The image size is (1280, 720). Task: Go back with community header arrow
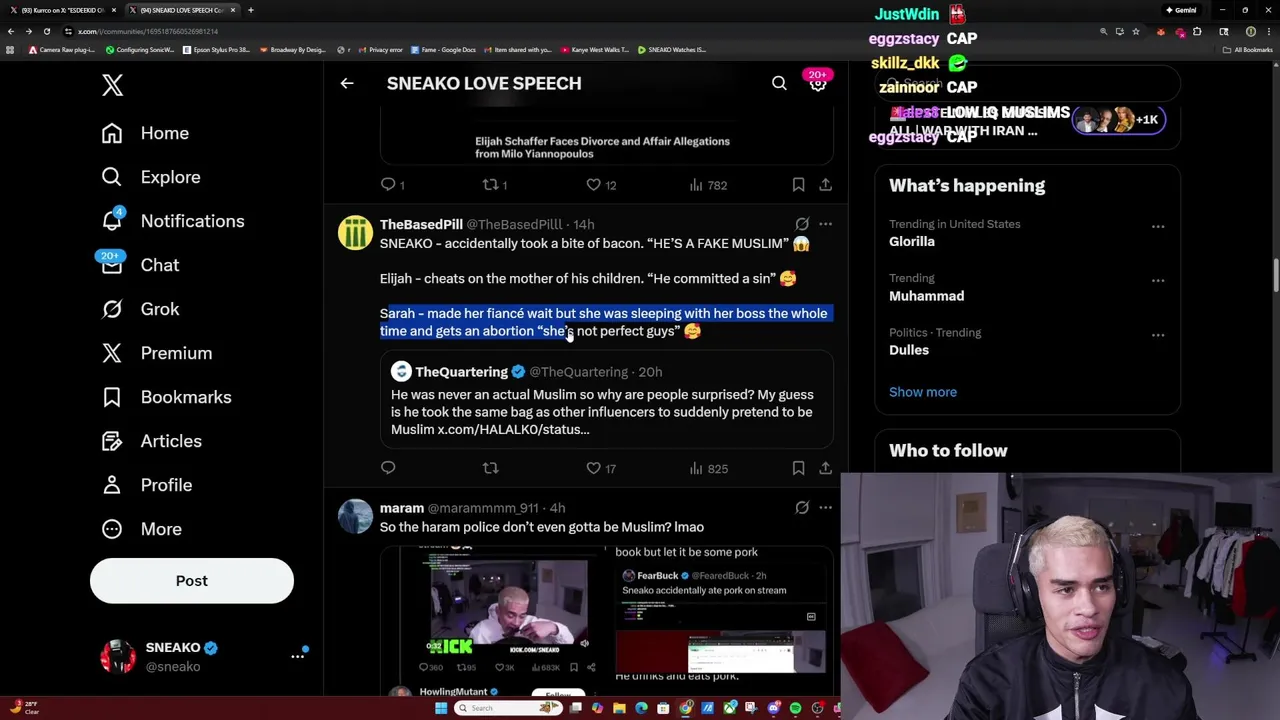[x=347, y=83]
